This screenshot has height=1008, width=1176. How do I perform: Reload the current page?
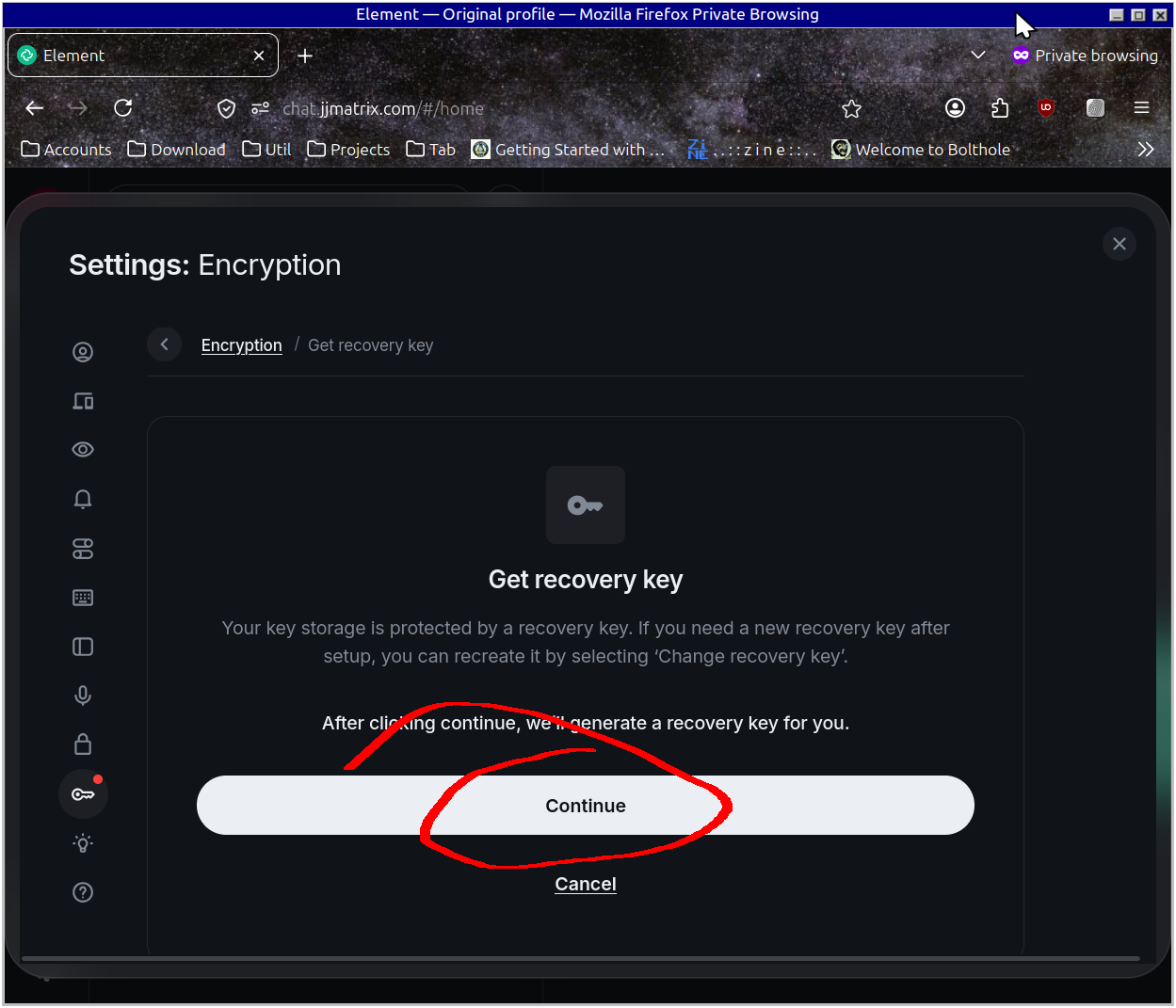(x=123, y=108)
